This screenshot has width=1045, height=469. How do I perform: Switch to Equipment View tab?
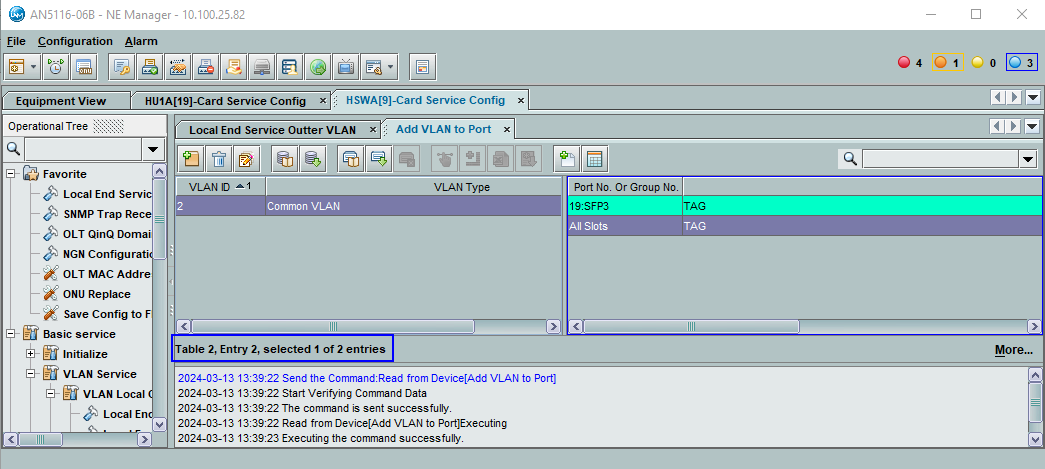pyautogui.click(x=61, y=101)
